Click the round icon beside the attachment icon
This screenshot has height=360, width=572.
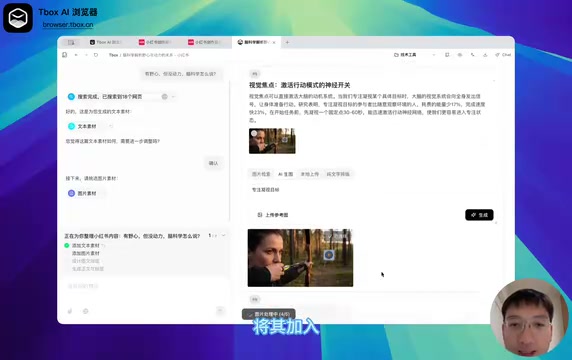[86, 311]
